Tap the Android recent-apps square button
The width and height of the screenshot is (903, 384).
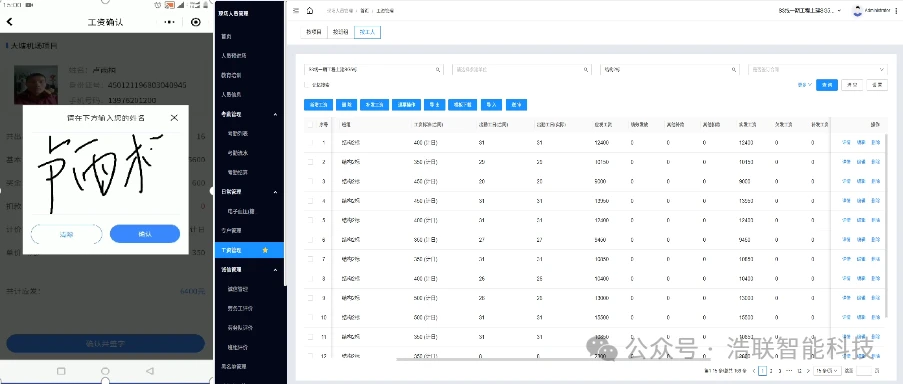[61, 371]
